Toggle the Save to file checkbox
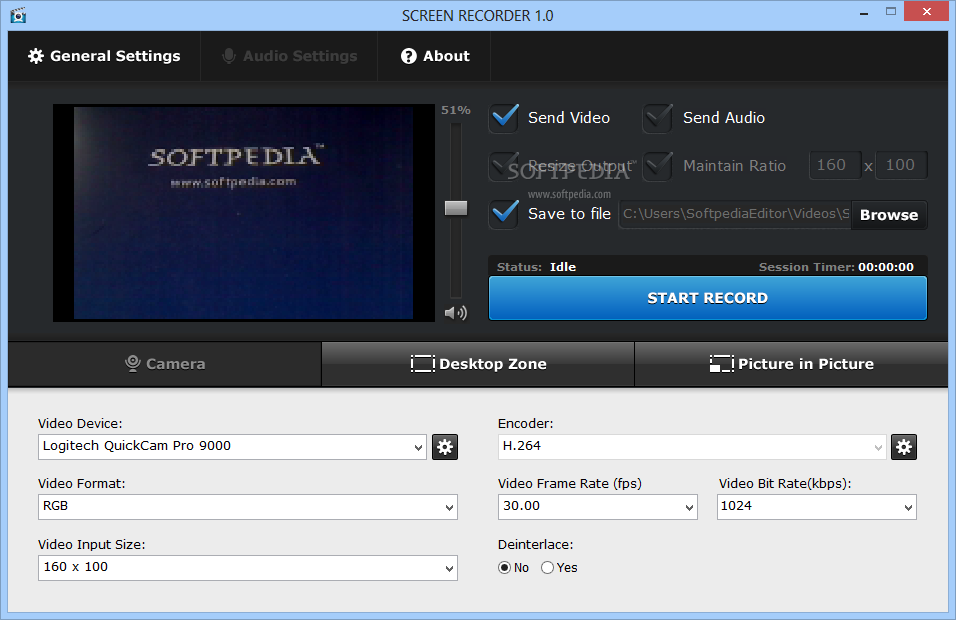 pyautogui.click(x=504, y=214)
